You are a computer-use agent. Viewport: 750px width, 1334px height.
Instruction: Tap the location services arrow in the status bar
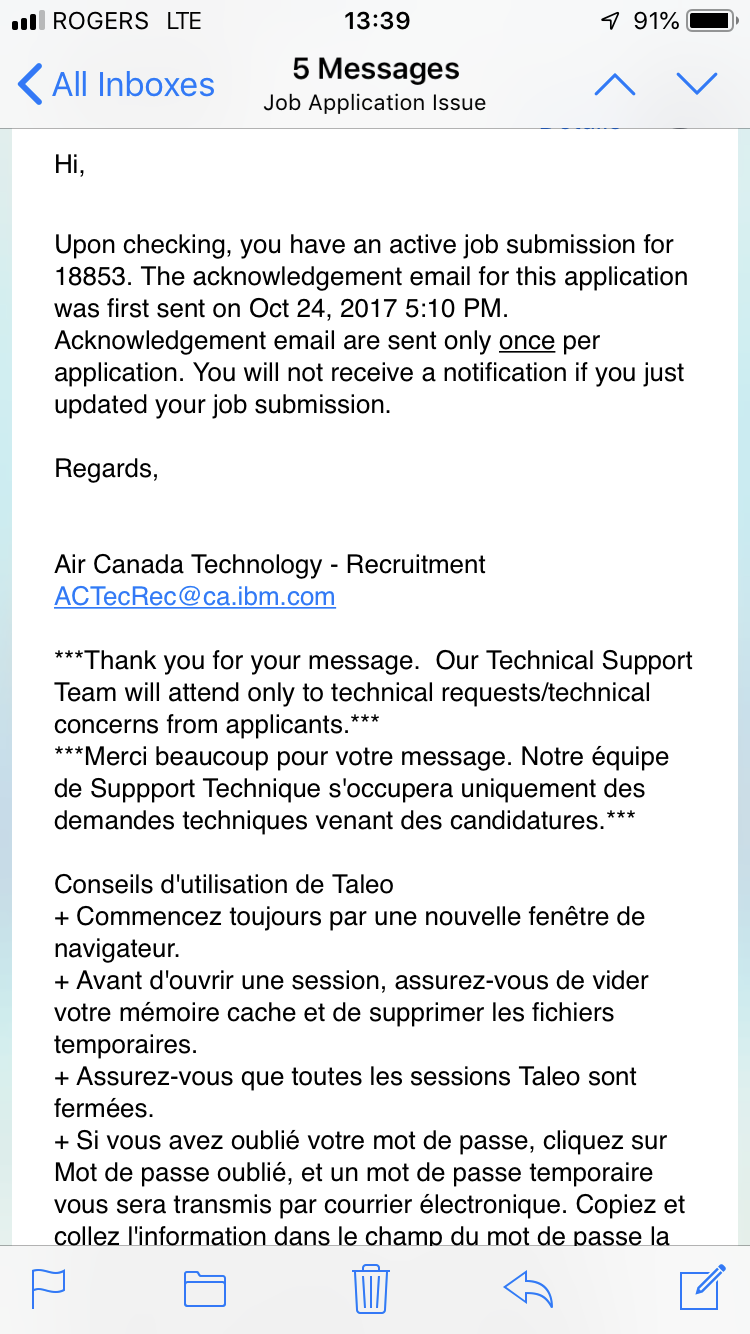click(x=610, y=21)
